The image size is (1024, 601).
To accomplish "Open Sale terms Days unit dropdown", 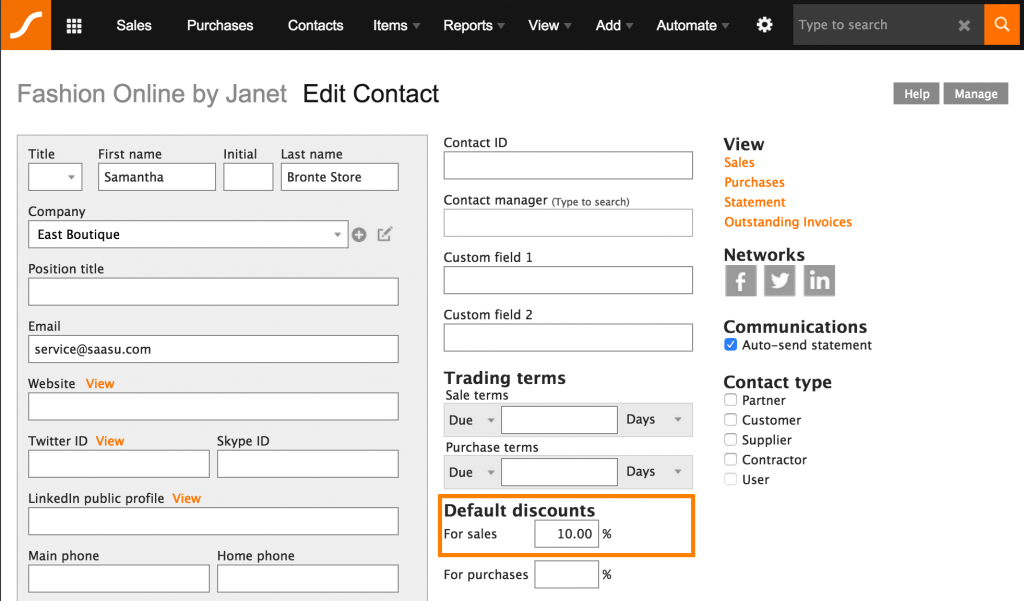I will [656, 420].
